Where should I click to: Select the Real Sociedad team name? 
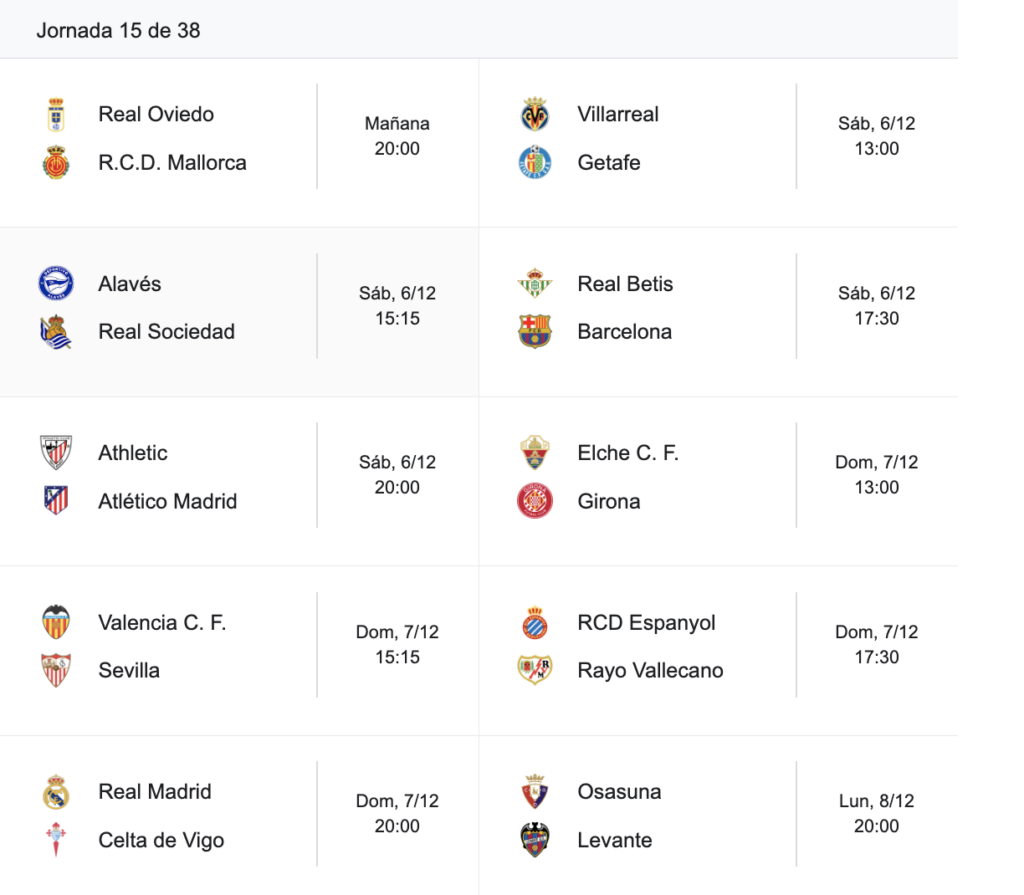166,331
